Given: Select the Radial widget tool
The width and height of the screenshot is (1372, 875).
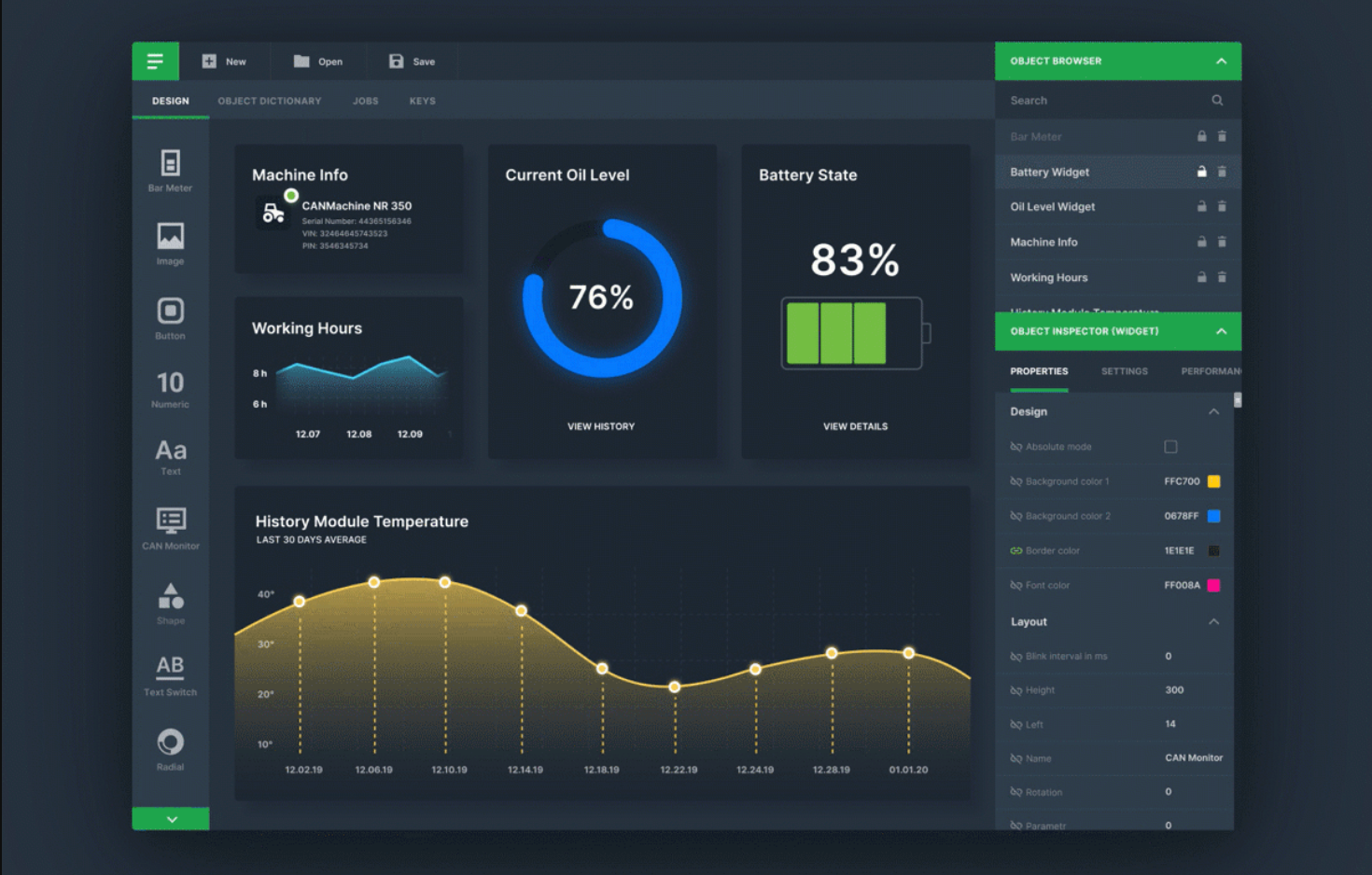Looking at the screenshot, I should coord(170,749).
